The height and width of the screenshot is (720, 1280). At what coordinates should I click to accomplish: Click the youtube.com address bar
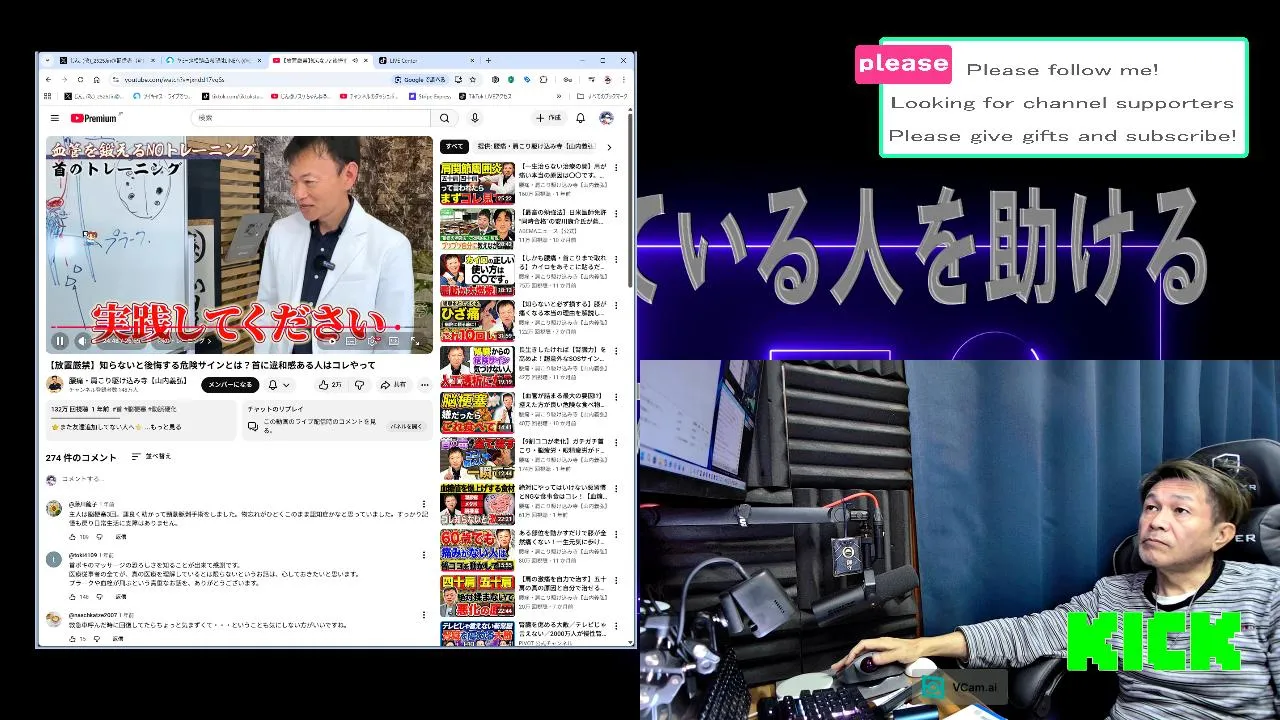(250, 79)
